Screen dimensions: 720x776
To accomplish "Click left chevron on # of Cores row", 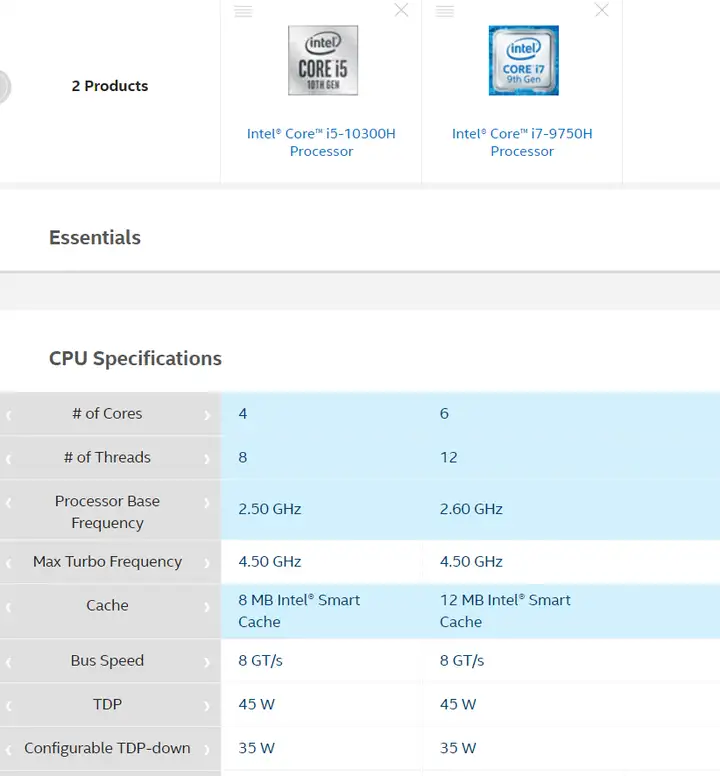I will point(8,415).
